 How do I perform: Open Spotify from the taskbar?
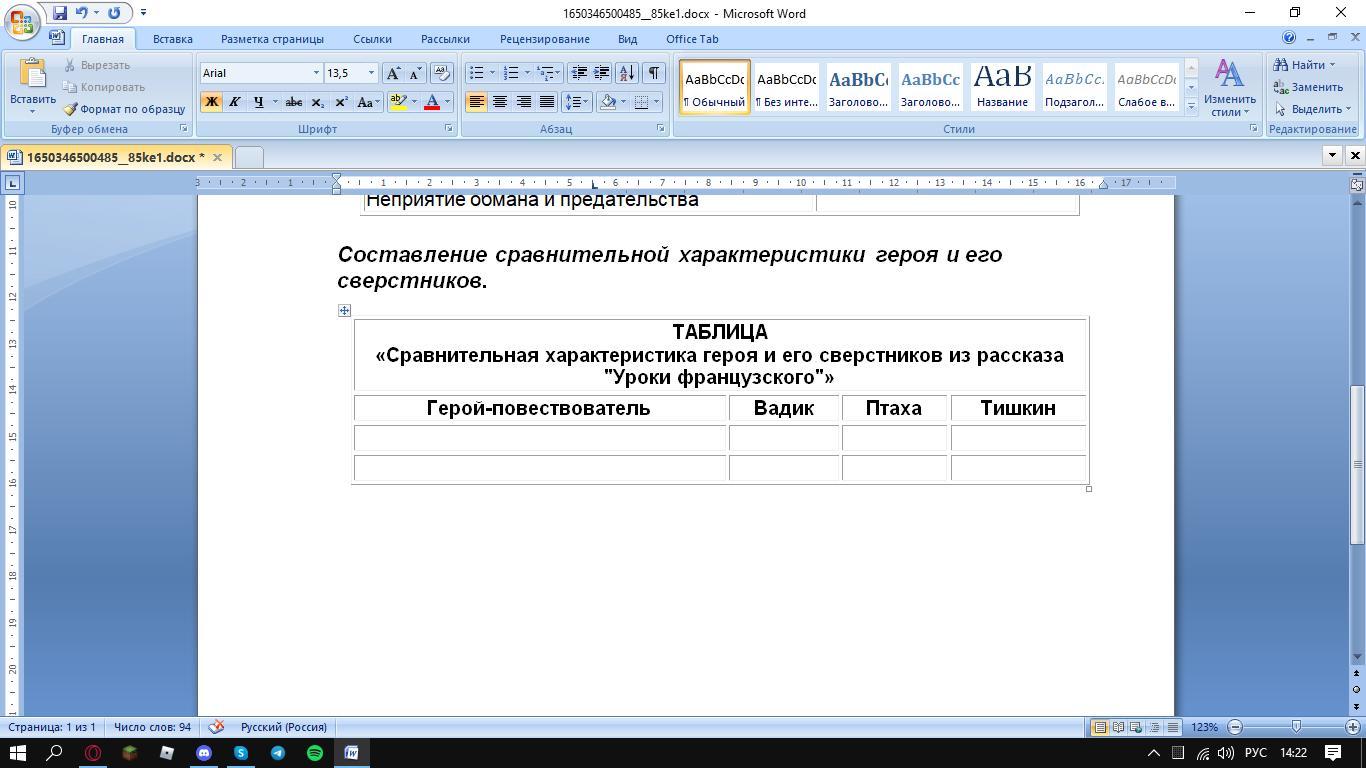click(315, 752)
